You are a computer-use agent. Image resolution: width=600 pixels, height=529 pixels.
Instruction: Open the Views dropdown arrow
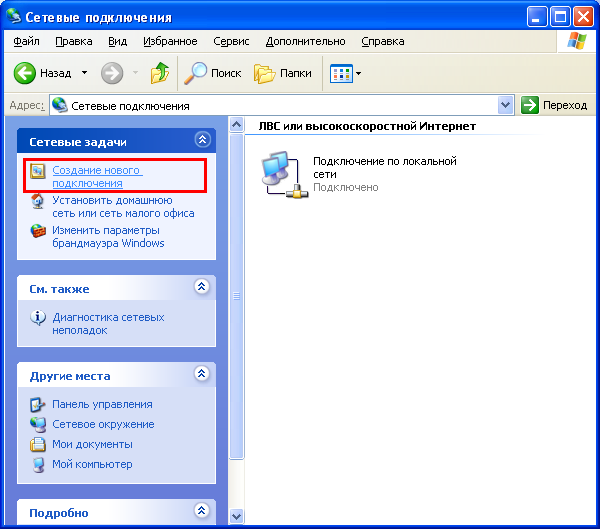[359, 73]
